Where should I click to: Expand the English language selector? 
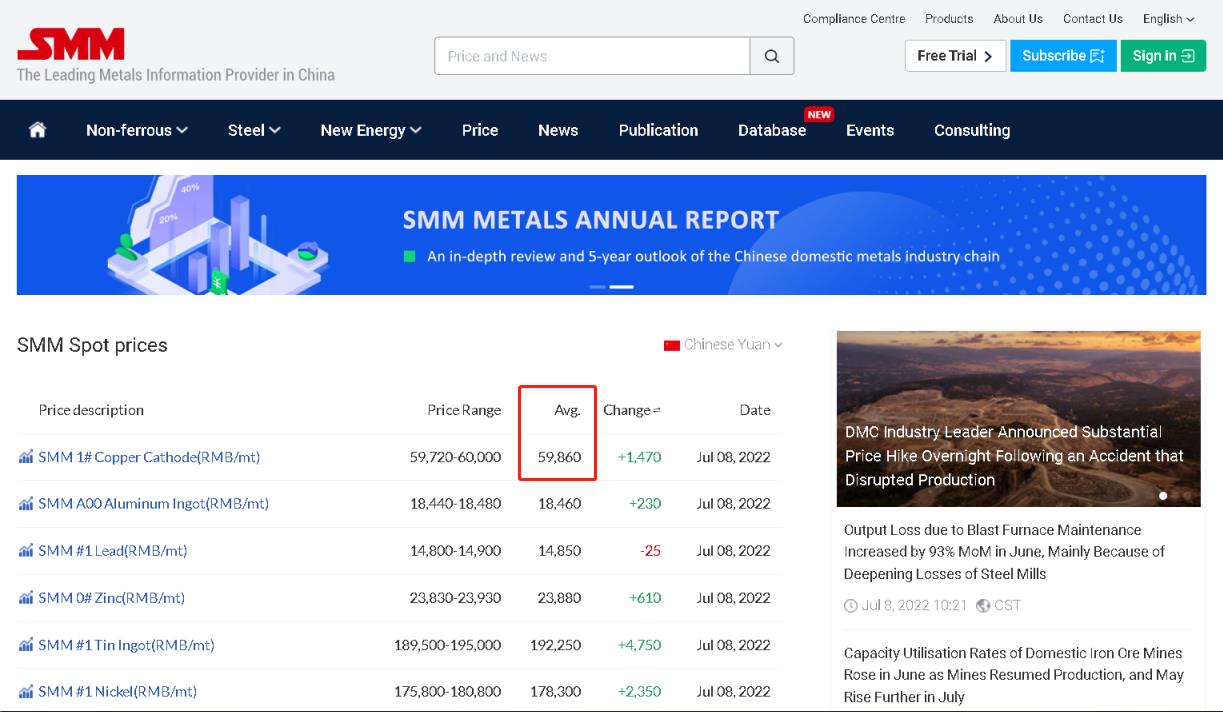[1168, 19]
